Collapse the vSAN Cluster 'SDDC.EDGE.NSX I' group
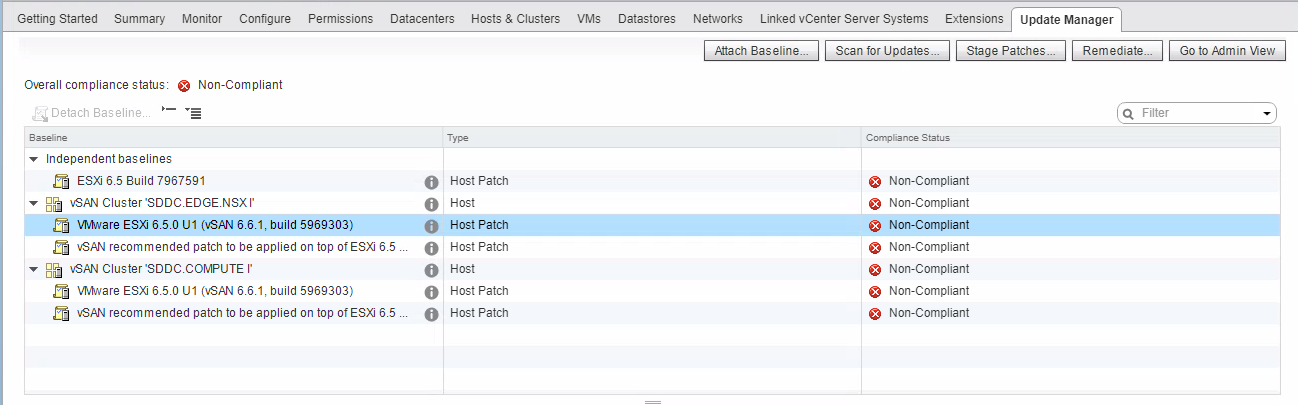The height and width of the screenshot is (405, 1298). click(x=34, y=204)
